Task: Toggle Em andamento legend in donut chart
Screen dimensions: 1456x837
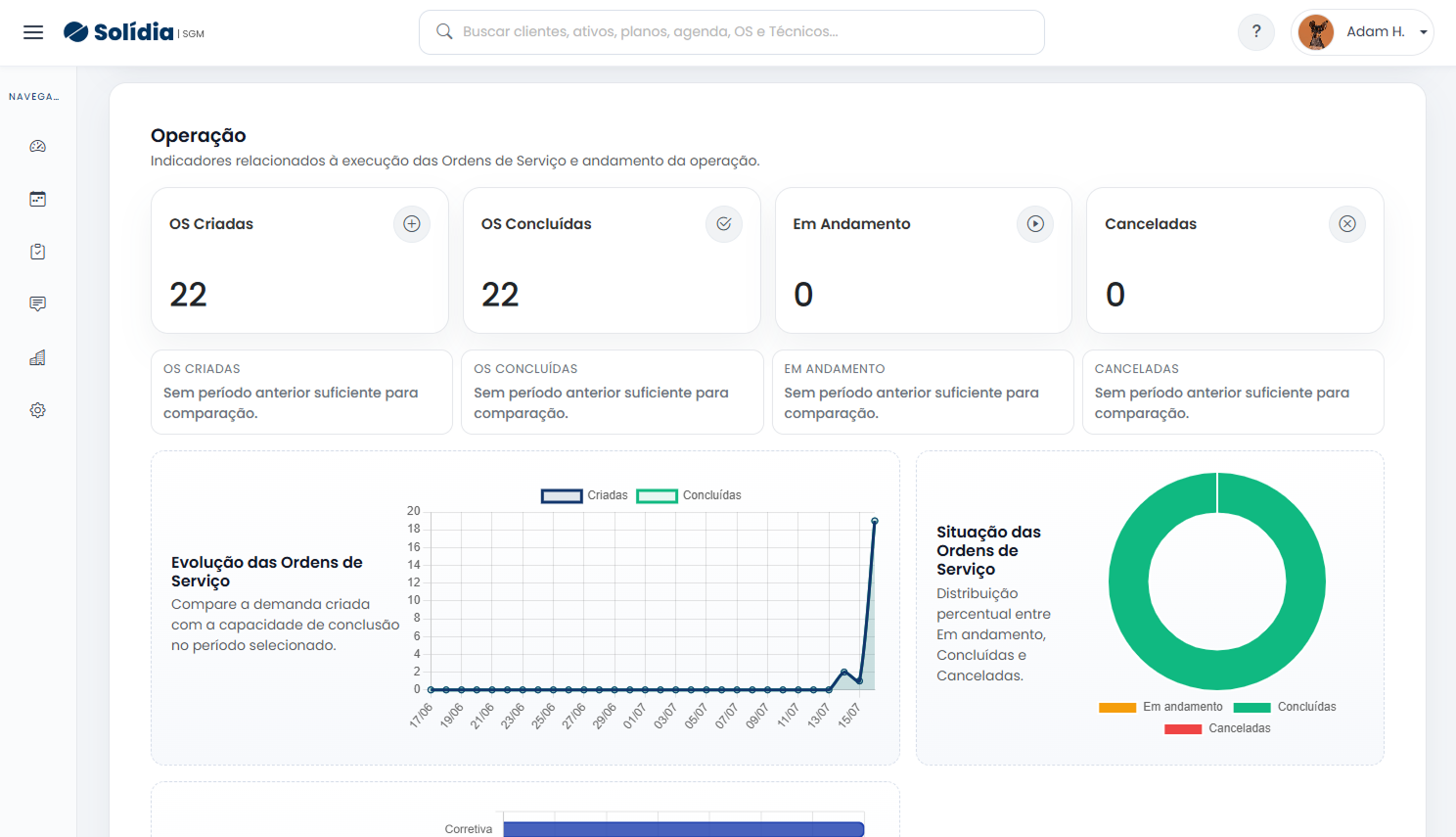Action: click(x=1160, y=707)
